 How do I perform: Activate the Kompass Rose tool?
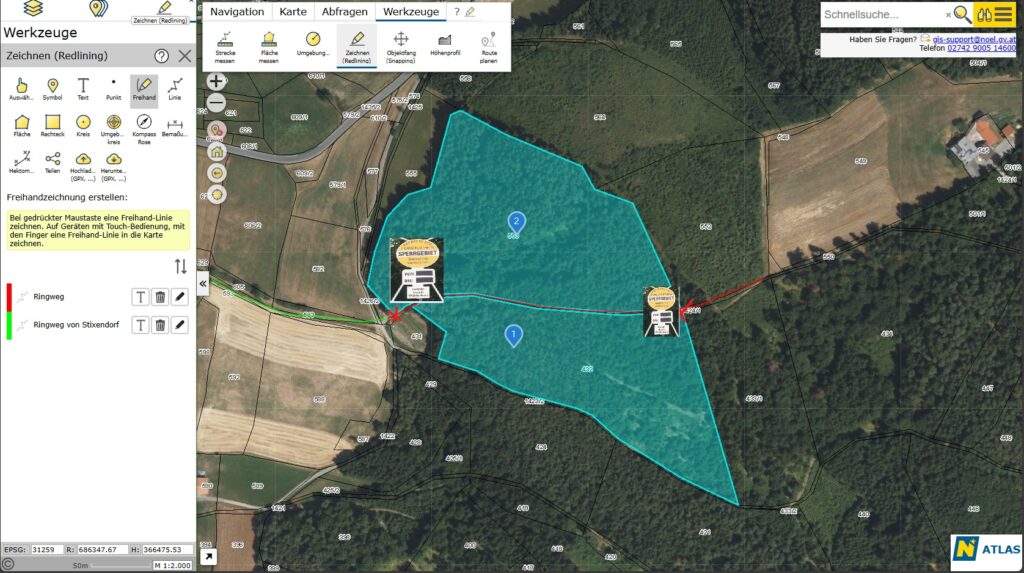point(143,126)
